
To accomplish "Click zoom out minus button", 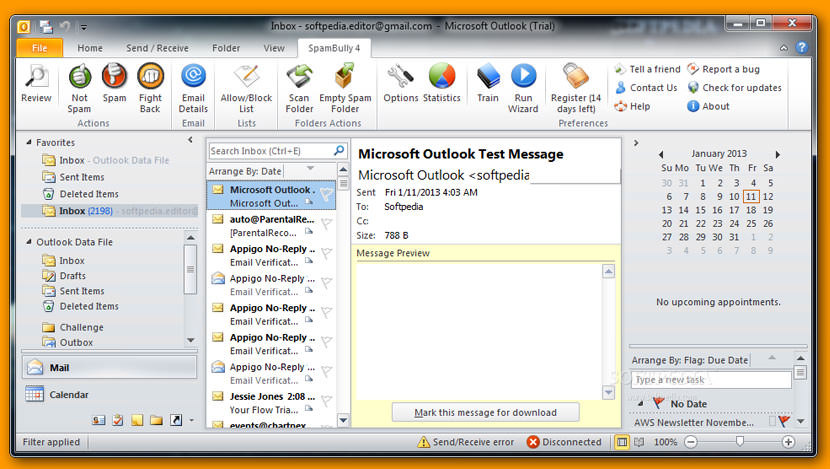I will coord(691,441).
